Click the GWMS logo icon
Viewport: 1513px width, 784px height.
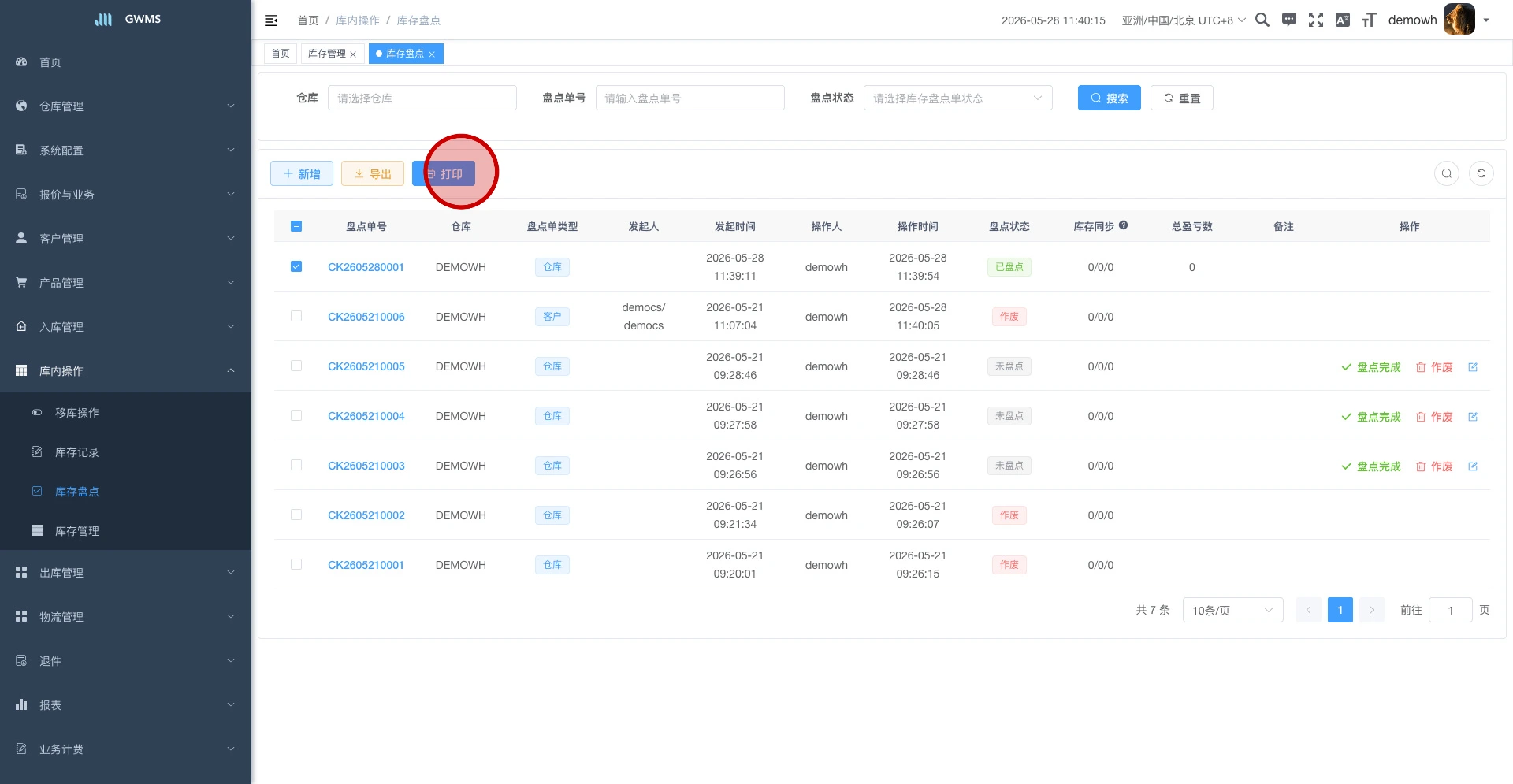[103, 20]
